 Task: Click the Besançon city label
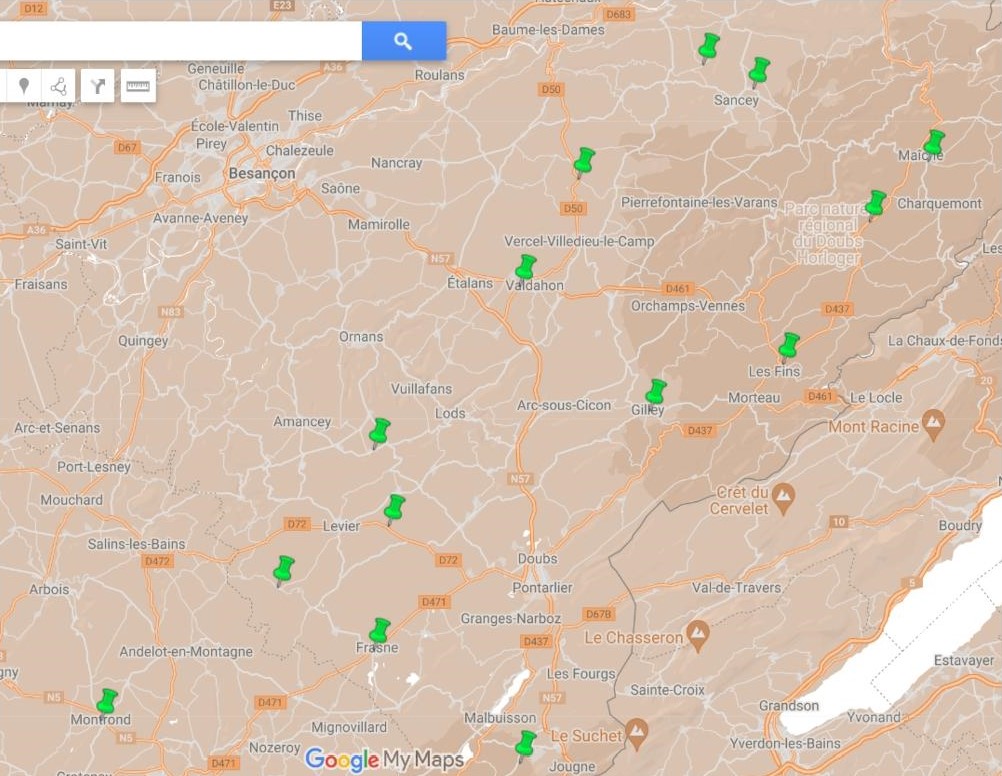[262, 173]
